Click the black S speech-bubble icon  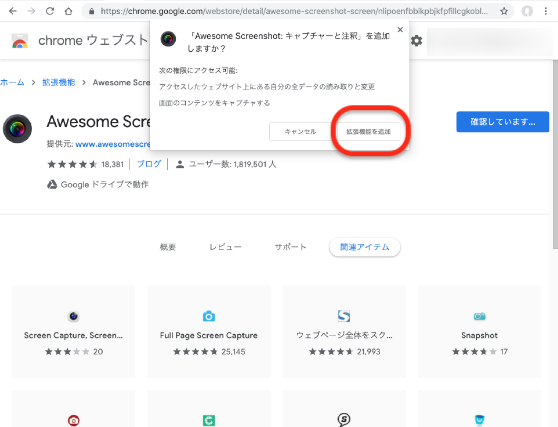(x=344, y=420)
